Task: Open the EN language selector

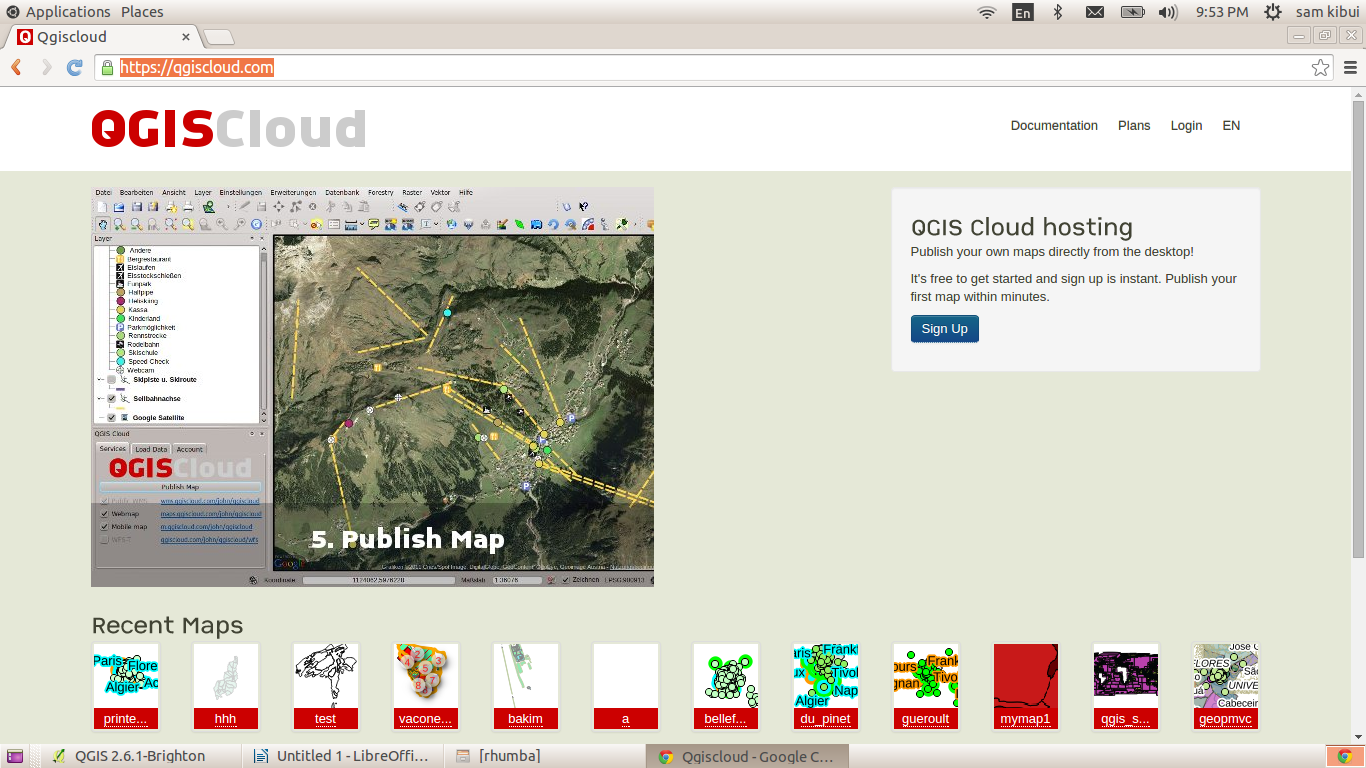Action: click(1231, 126)
